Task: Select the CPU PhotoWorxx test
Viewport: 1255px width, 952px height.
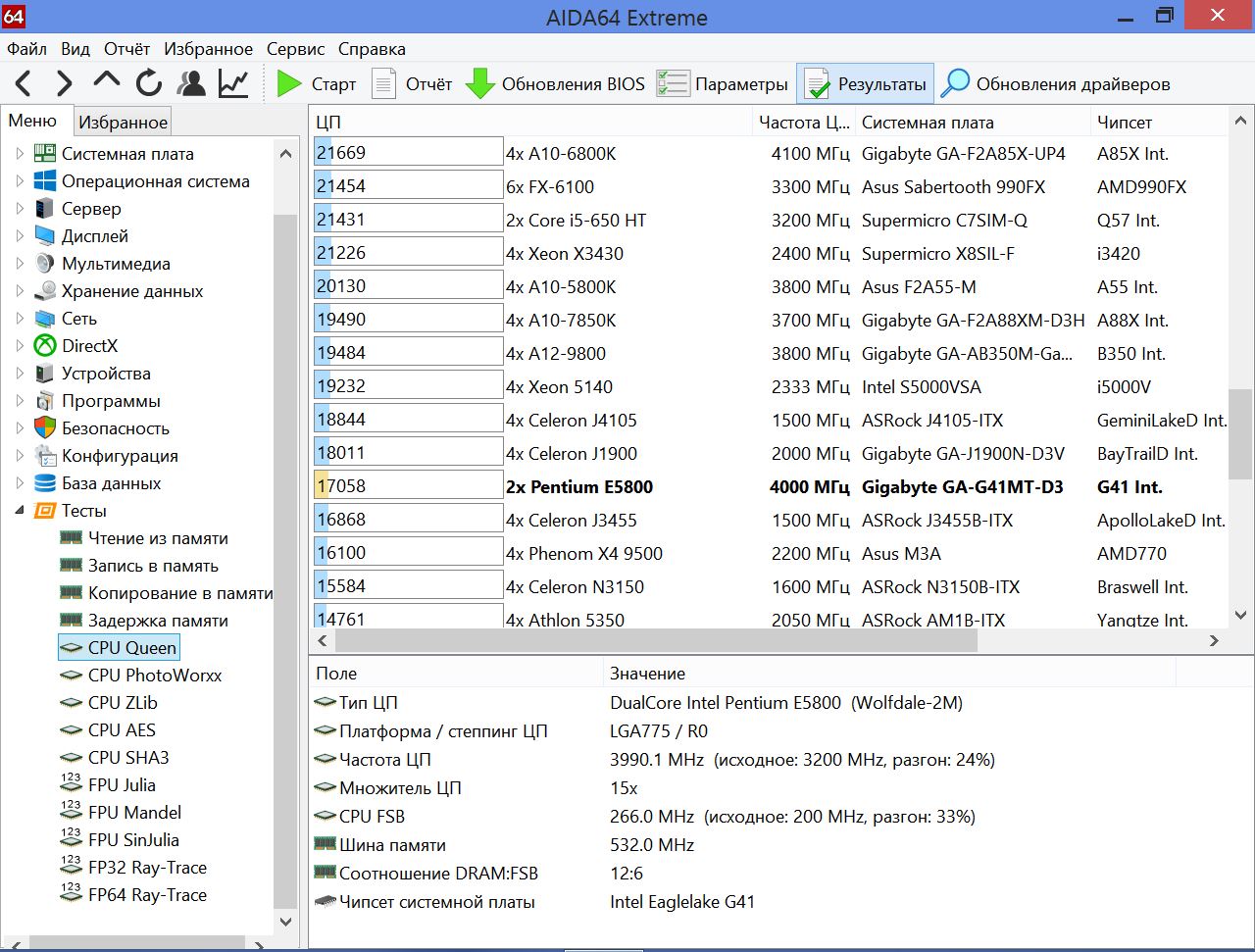Action: coord(155,676)
